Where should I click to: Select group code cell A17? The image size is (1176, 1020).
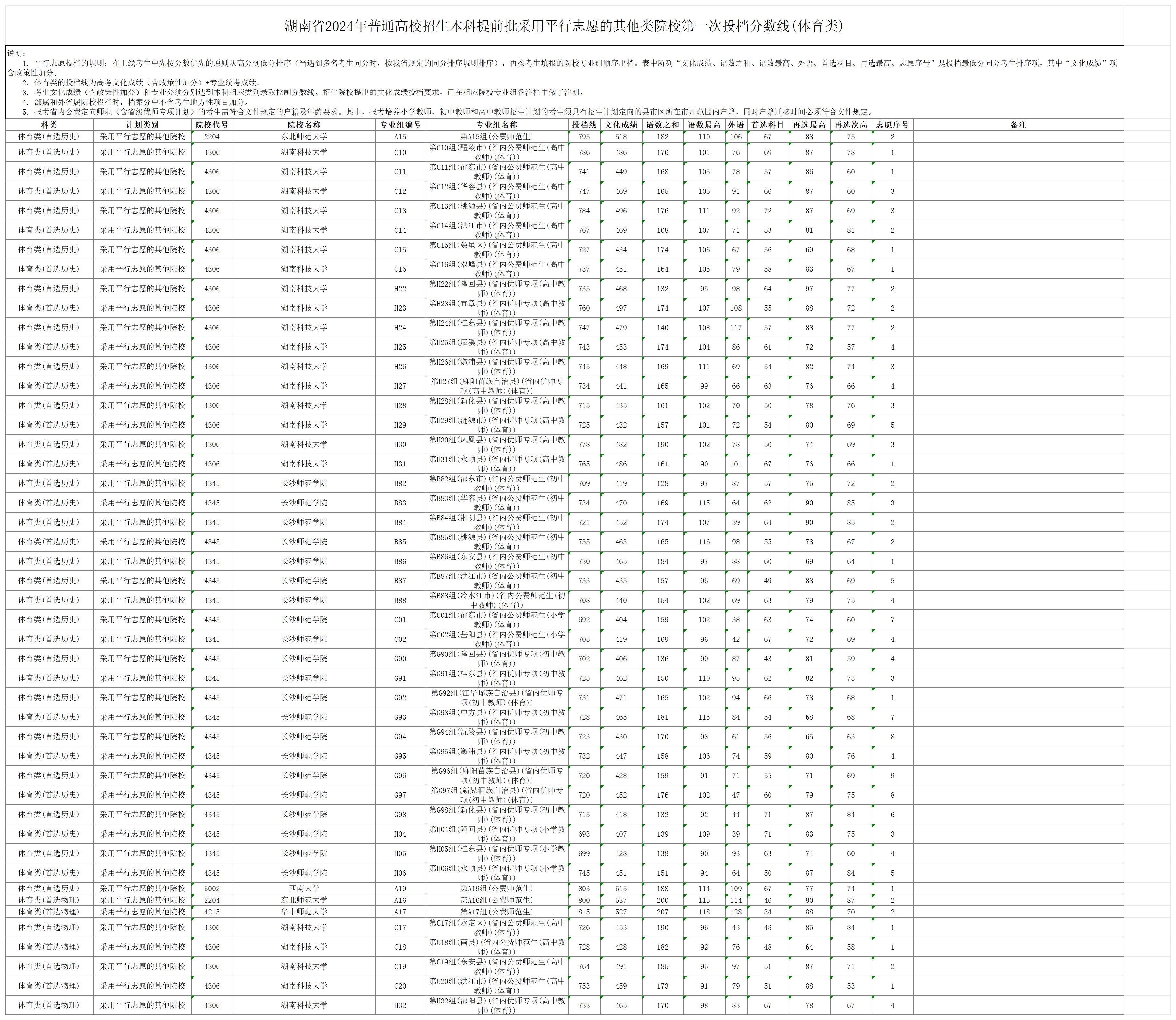point(400,911)
